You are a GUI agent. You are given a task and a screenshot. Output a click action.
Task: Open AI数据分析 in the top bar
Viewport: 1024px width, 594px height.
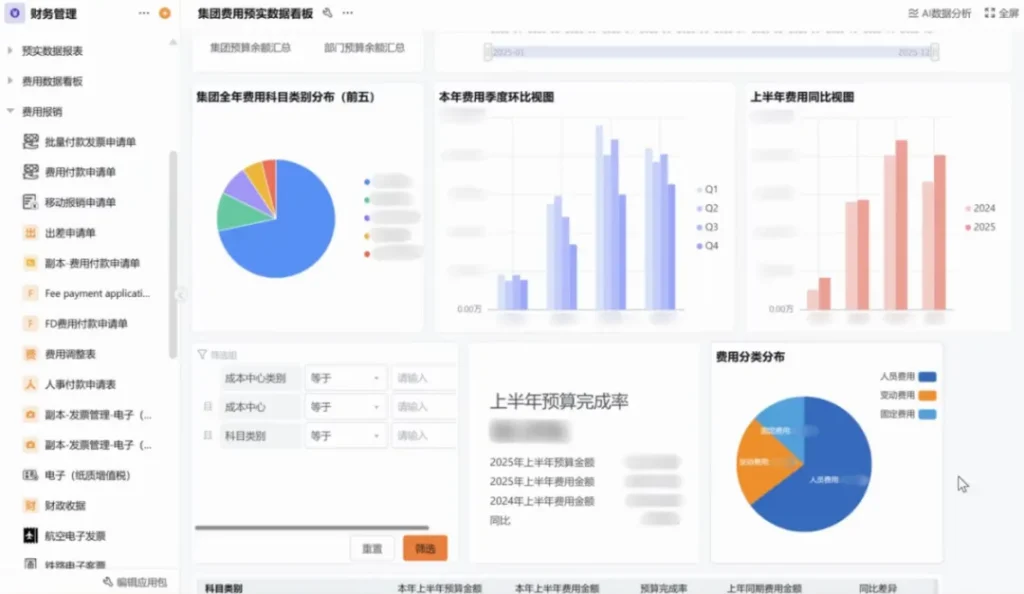939,13
